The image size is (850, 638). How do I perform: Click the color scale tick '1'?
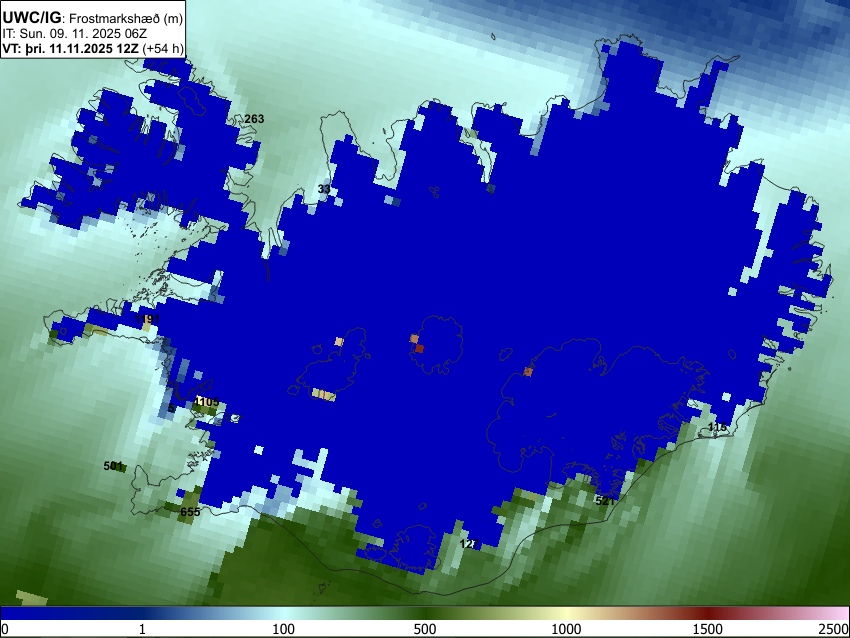(142, 629)
